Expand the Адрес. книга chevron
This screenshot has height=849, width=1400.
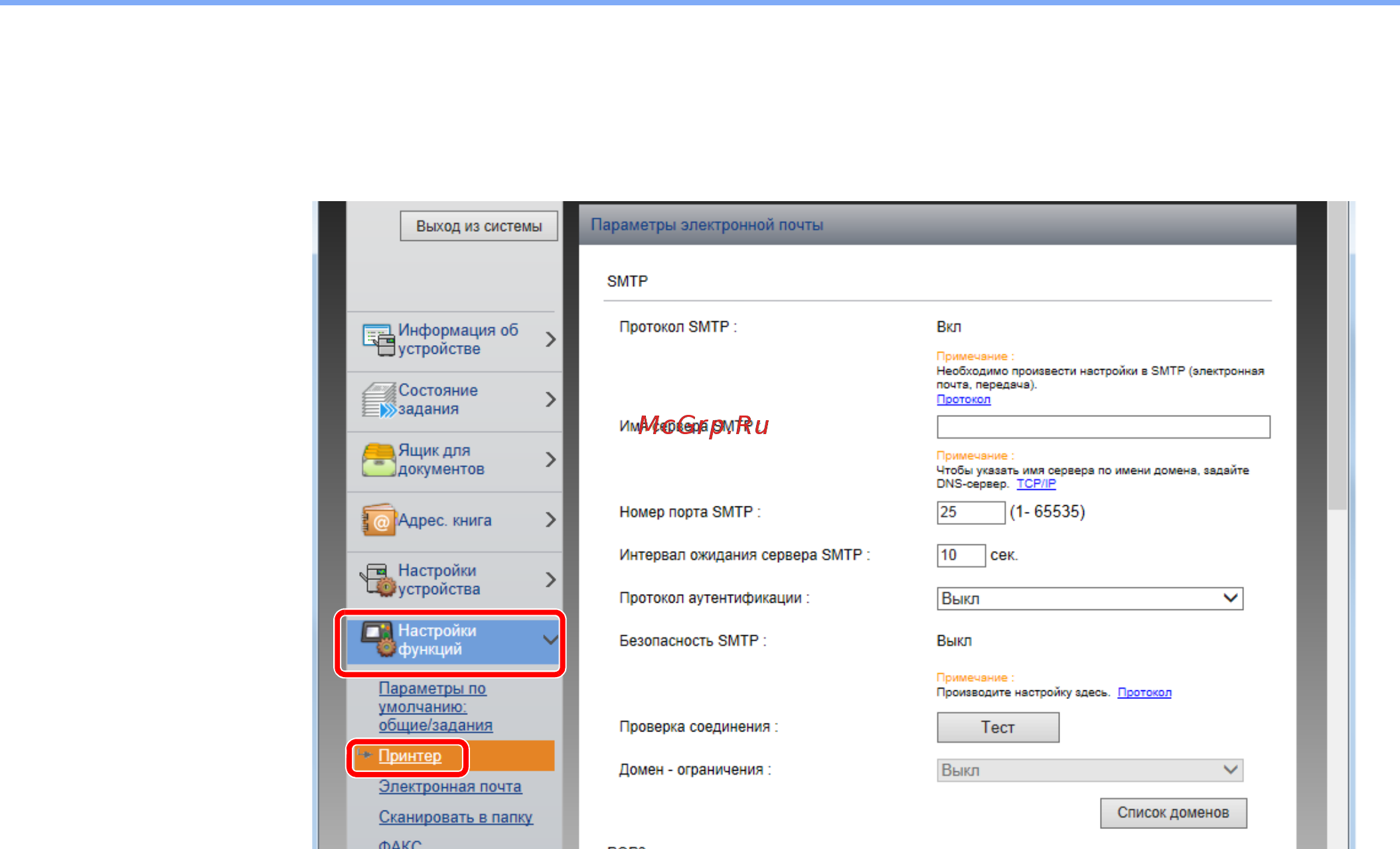point(550,520)
